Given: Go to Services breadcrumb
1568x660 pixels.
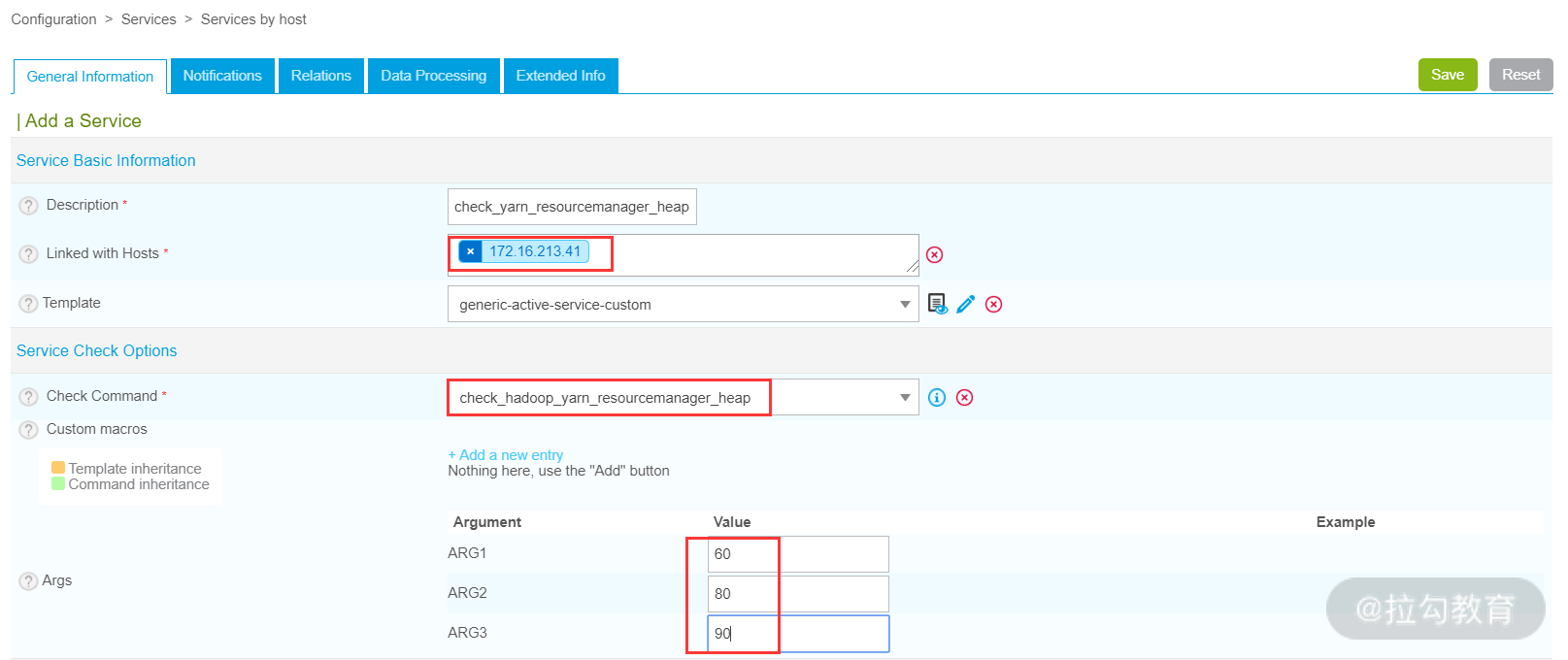Looking at the screenshot, I should [149, 19].
